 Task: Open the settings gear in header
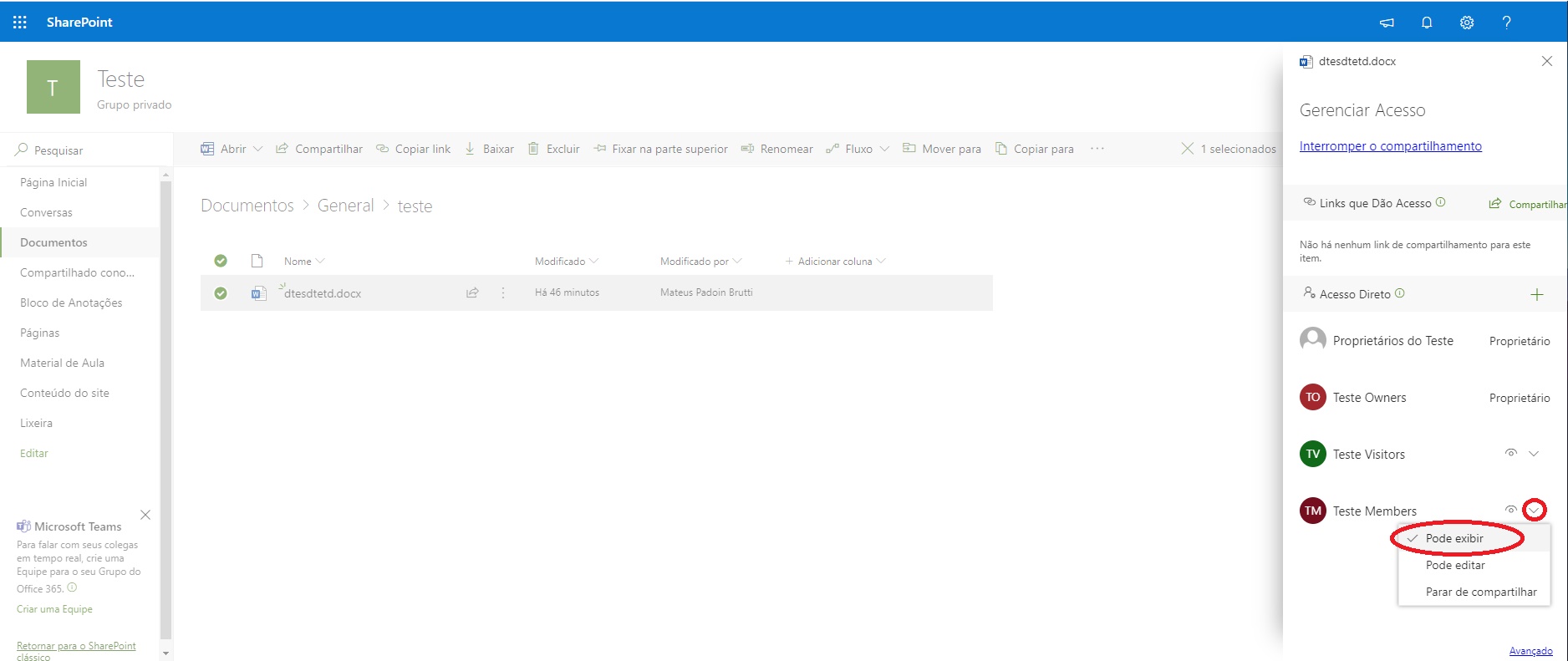point(1467,23)
